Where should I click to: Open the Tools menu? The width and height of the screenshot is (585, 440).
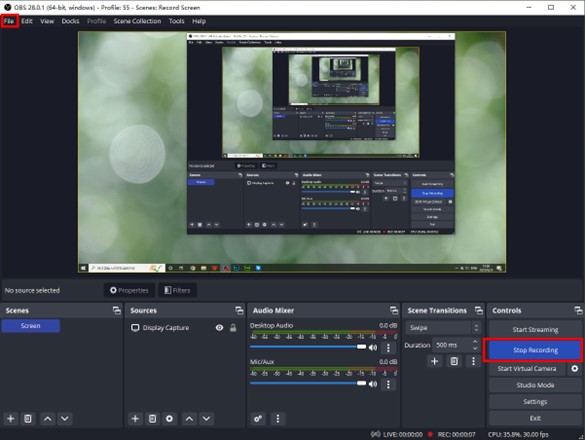(x=176, y=21)
